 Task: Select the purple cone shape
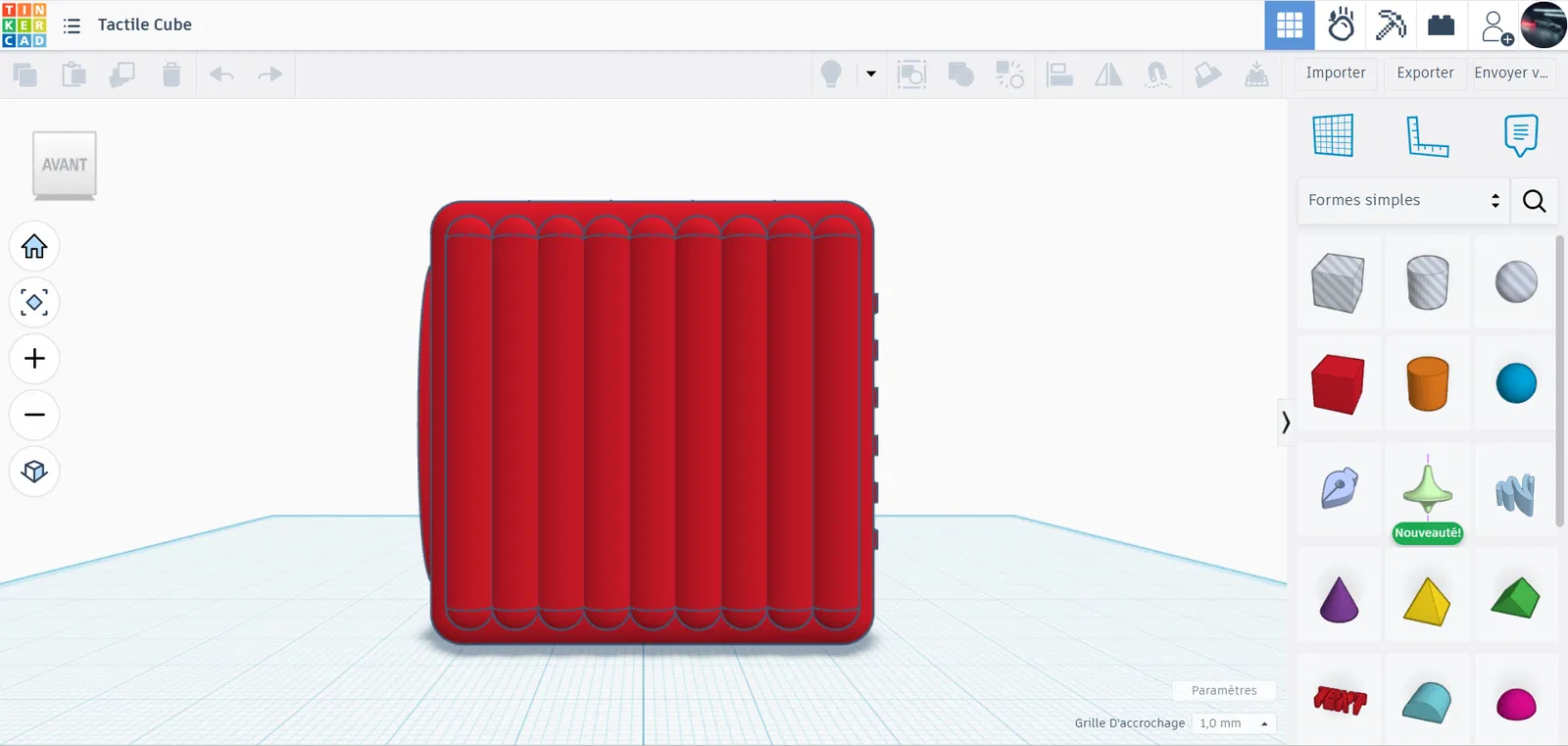pyautogui.click(x=1339, y=599)
